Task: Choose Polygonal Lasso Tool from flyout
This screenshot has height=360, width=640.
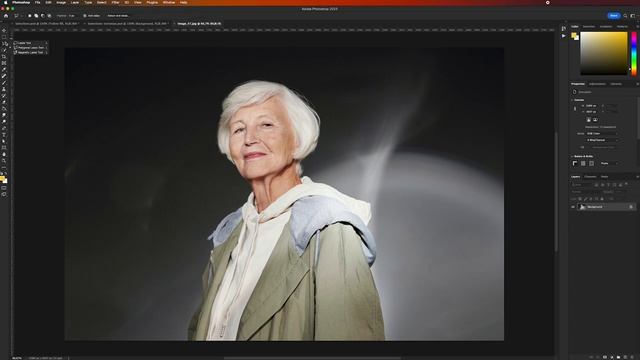Action: [31, 48]
